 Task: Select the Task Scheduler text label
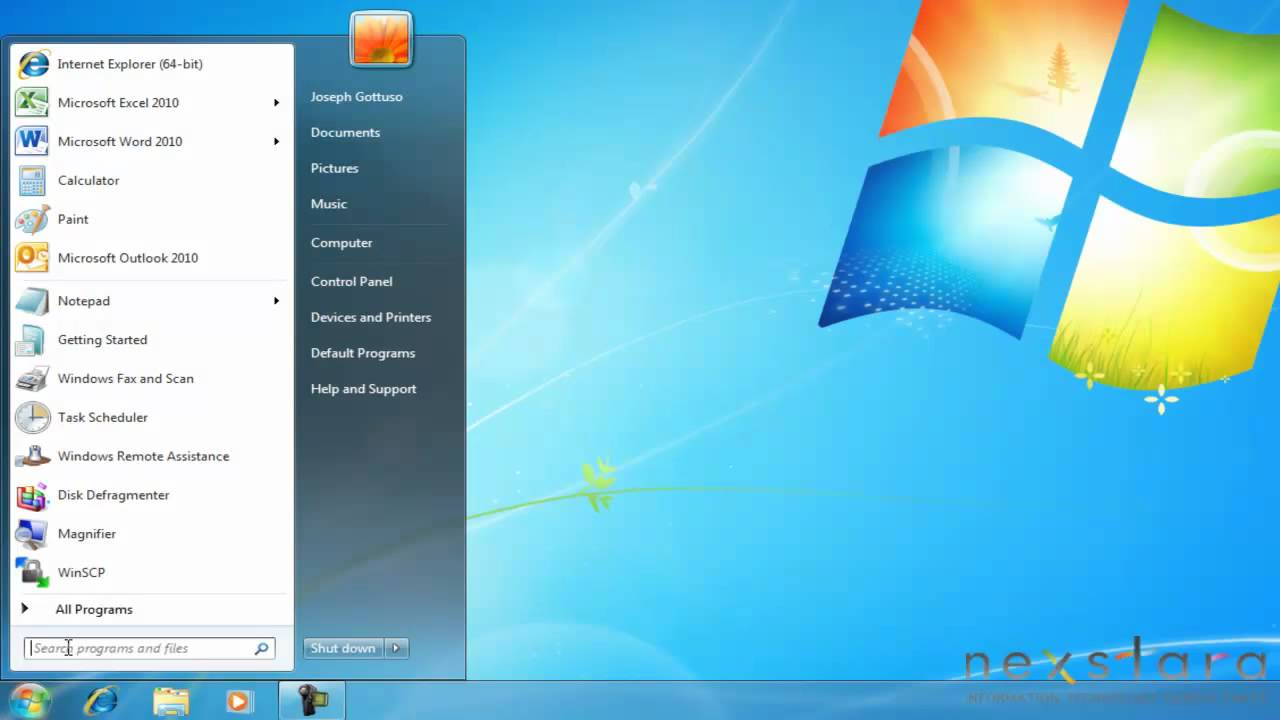[x=103, y=418]
